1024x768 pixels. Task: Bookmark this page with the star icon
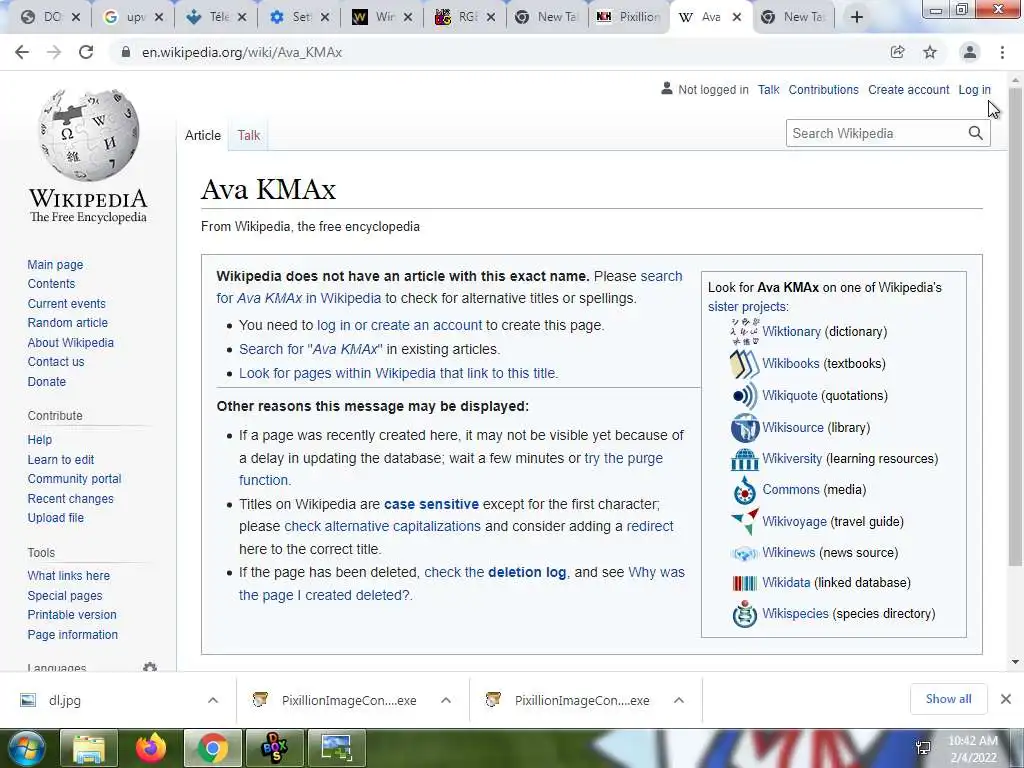[x=930, y=52]
